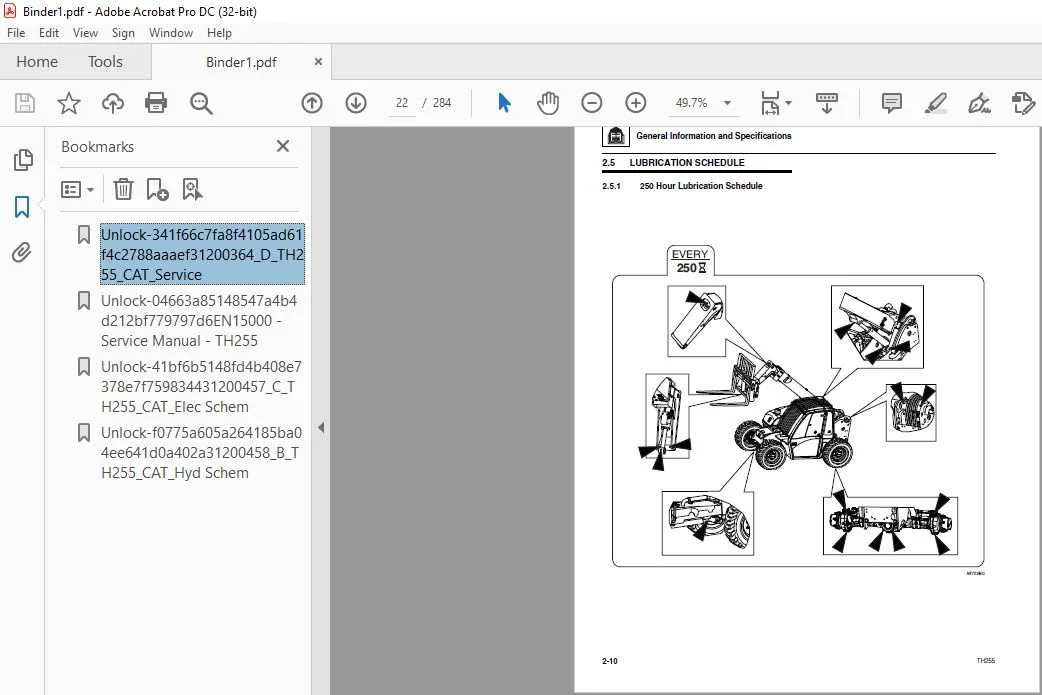Add a new bookmark icon

pos(157,189)
